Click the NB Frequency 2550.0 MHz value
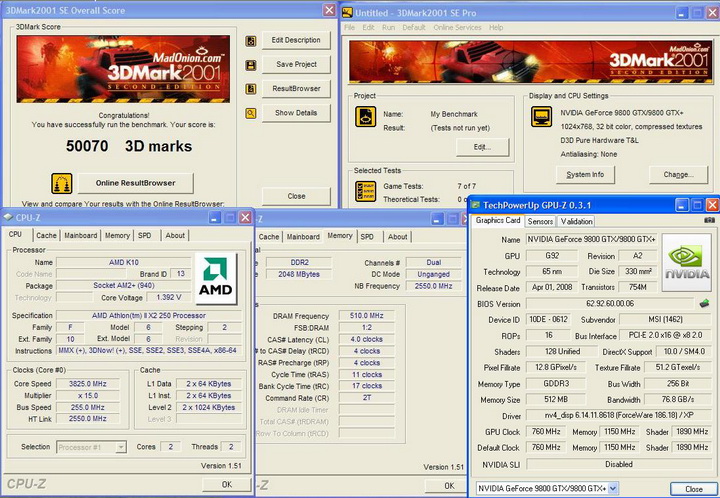 (433, 286)
